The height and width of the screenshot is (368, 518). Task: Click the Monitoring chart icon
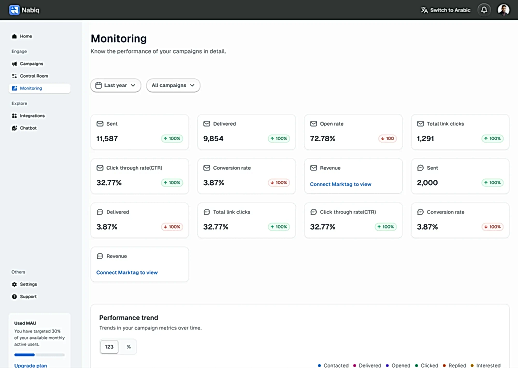pyautogui.click(x=14, y=88)
